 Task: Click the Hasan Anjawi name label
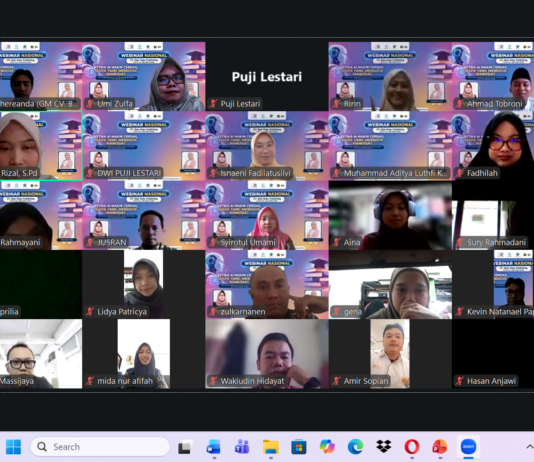click(491, 381)
